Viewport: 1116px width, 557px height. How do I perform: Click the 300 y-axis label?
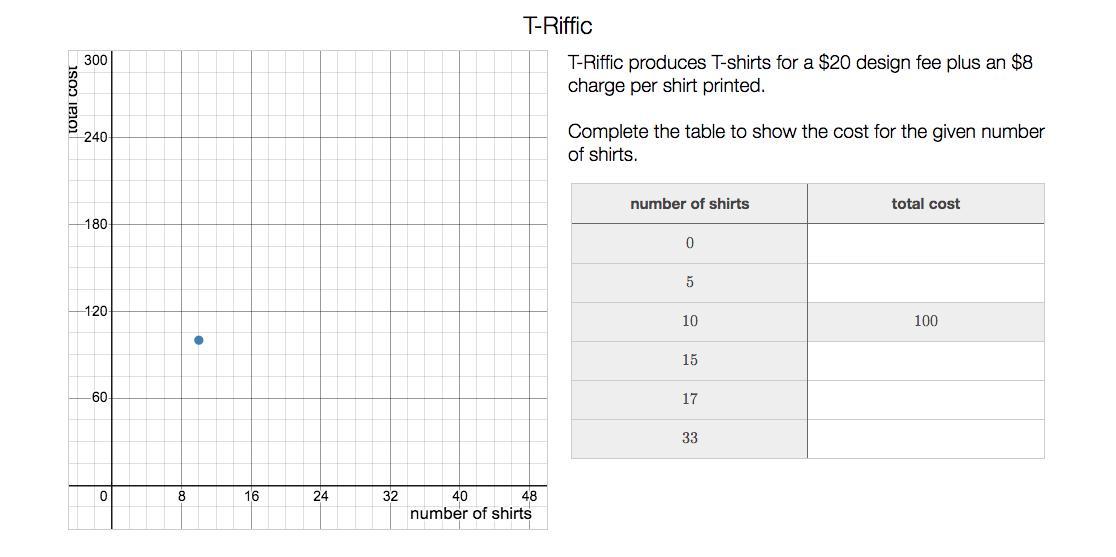point(95,61)
